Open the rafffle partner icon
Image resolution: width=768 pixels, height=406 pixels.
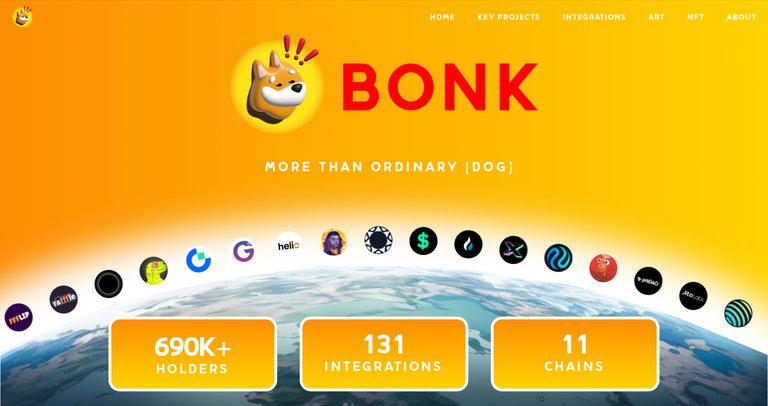coord(64,299)
